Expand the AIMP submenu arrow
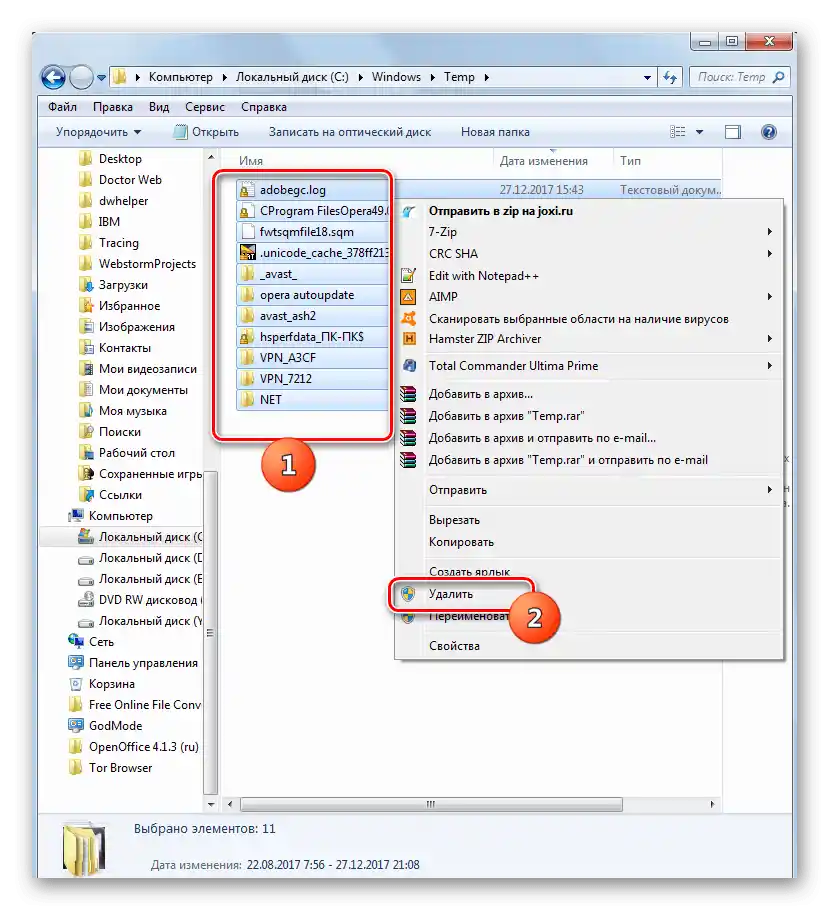Viewport: 829px width, 910px height. [x=770, y=297]
